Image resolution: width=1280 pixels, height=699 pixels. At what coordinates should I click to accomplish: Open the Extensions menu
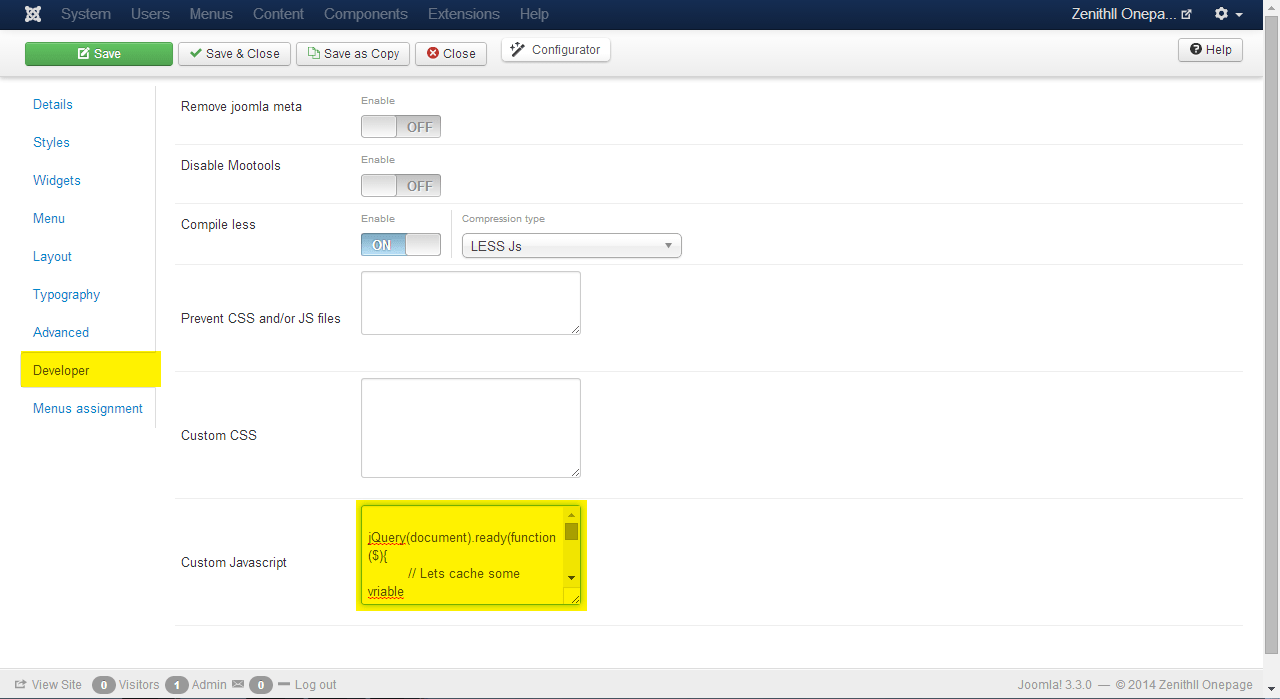(463, 14)
